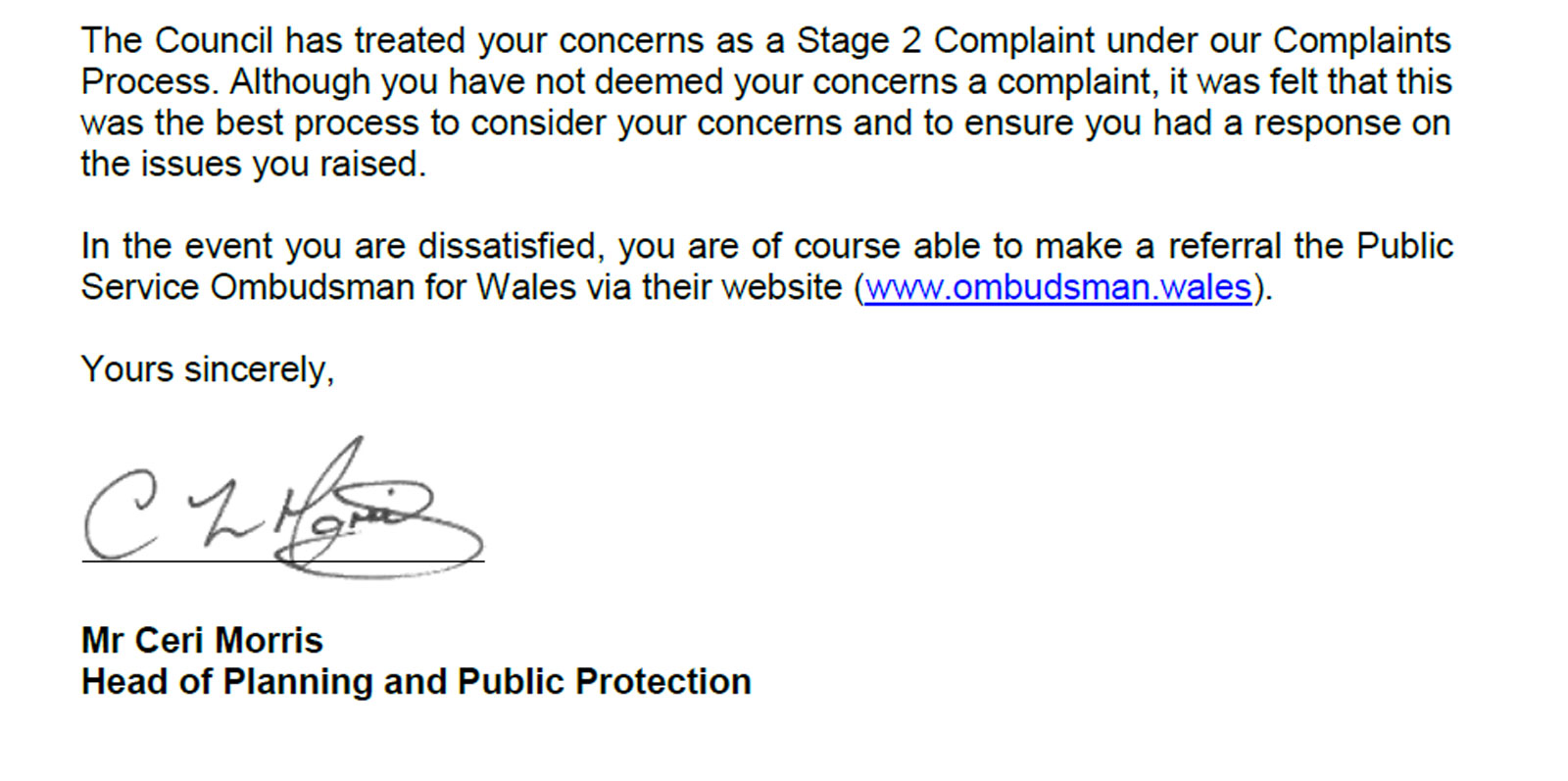The image size is (1568, 781).
Task: Click the word referral in second paragraph
Action: [1224, 246]
